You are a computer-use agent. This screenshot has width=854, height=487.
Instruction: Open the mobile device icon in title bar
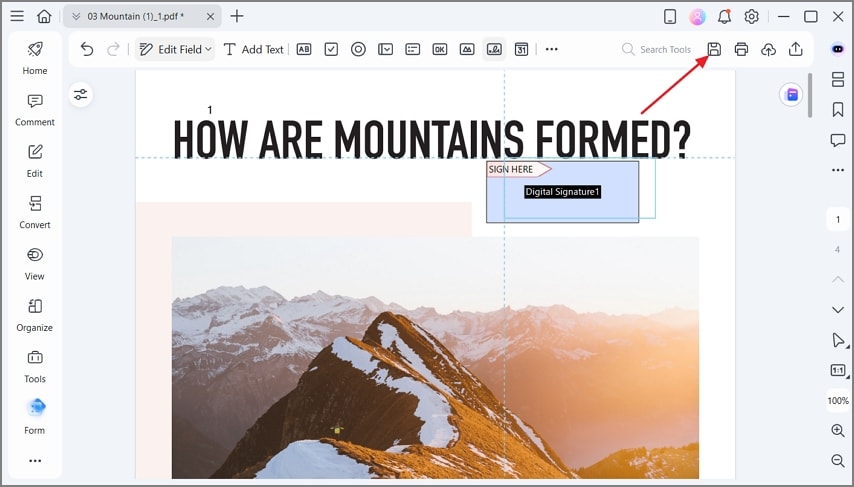670,16
